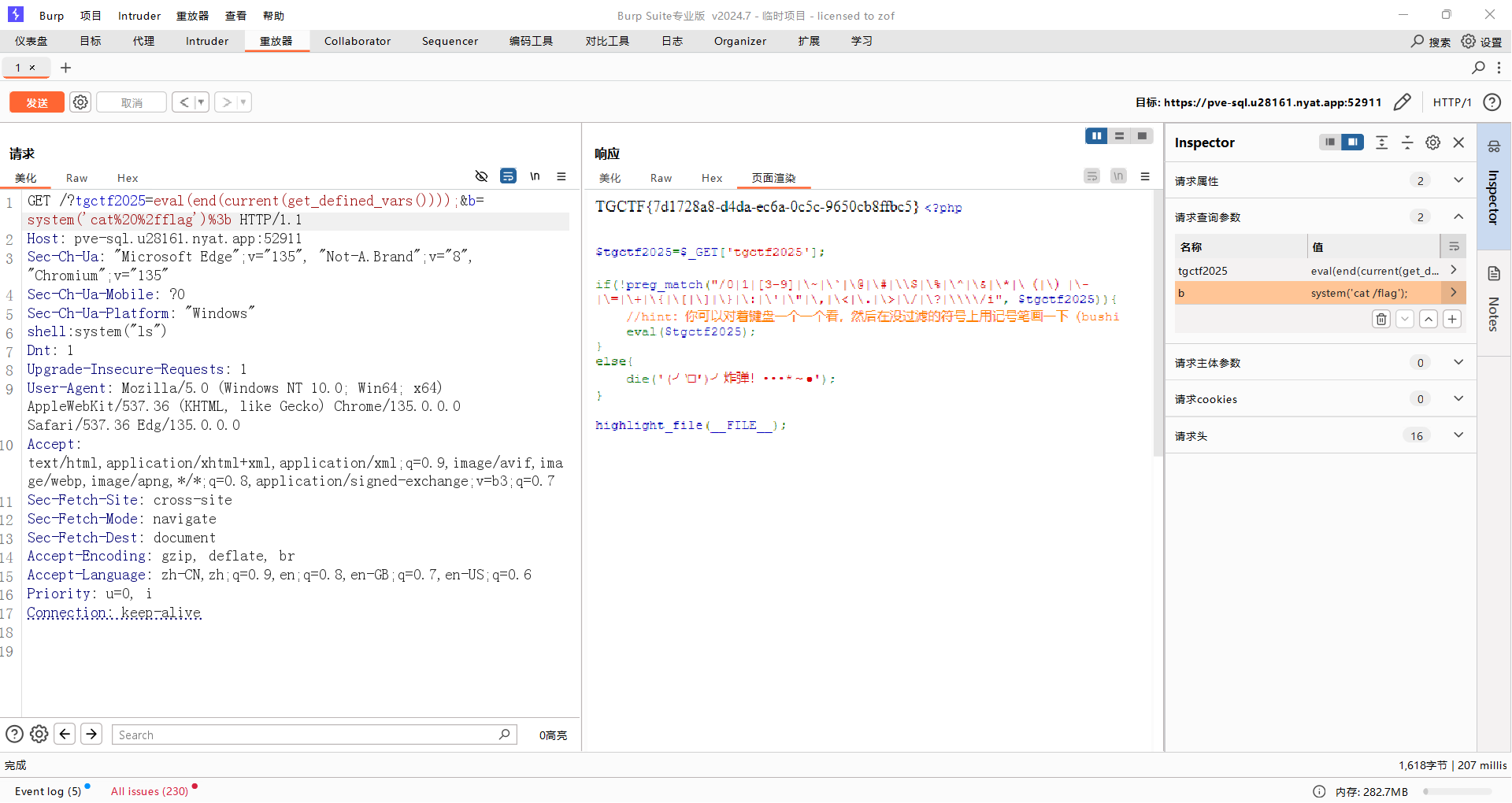Close the Inspector panel

1458,142
